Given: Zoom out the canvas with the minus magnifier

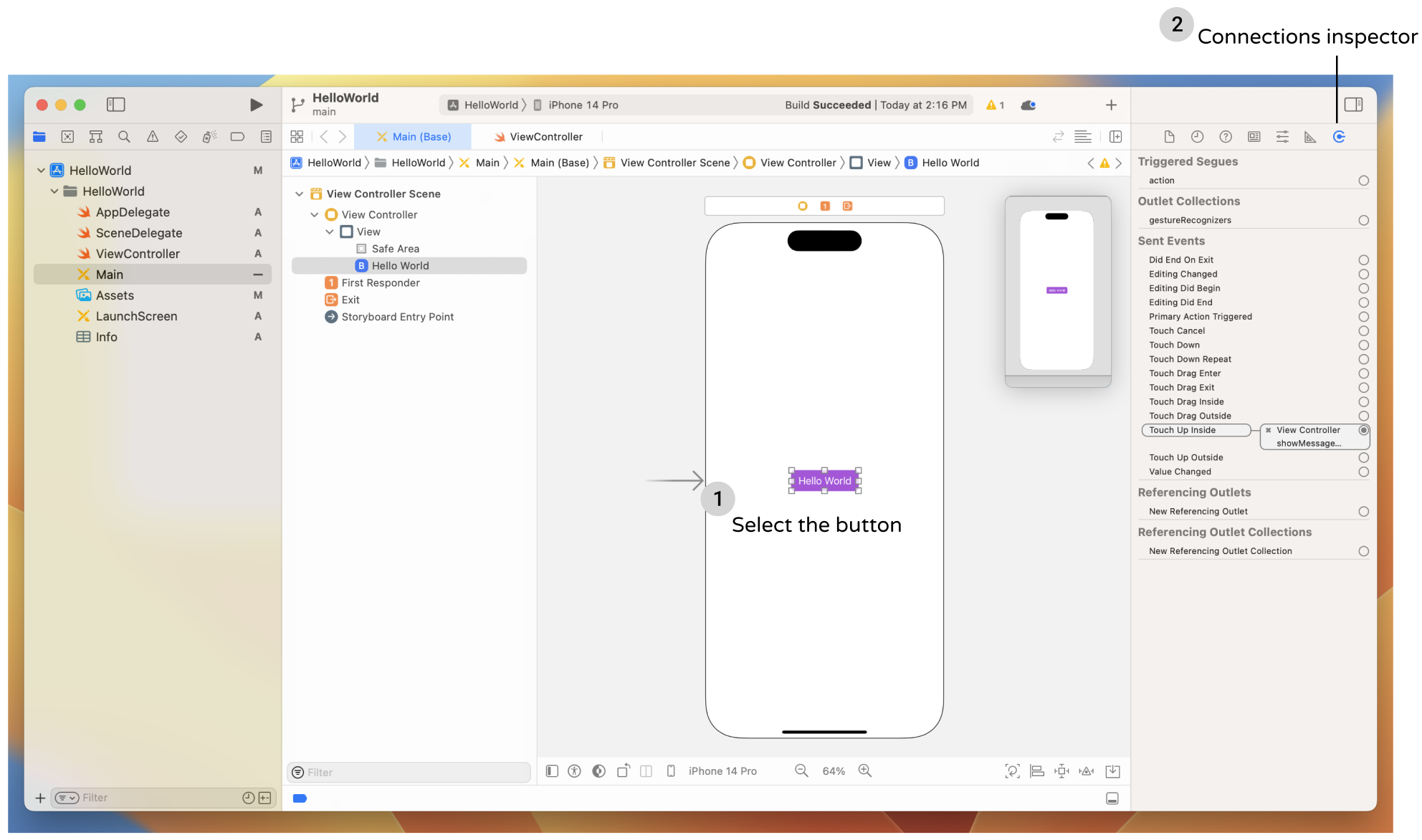Looking at the screenshot, I should (x=801, y=770).
